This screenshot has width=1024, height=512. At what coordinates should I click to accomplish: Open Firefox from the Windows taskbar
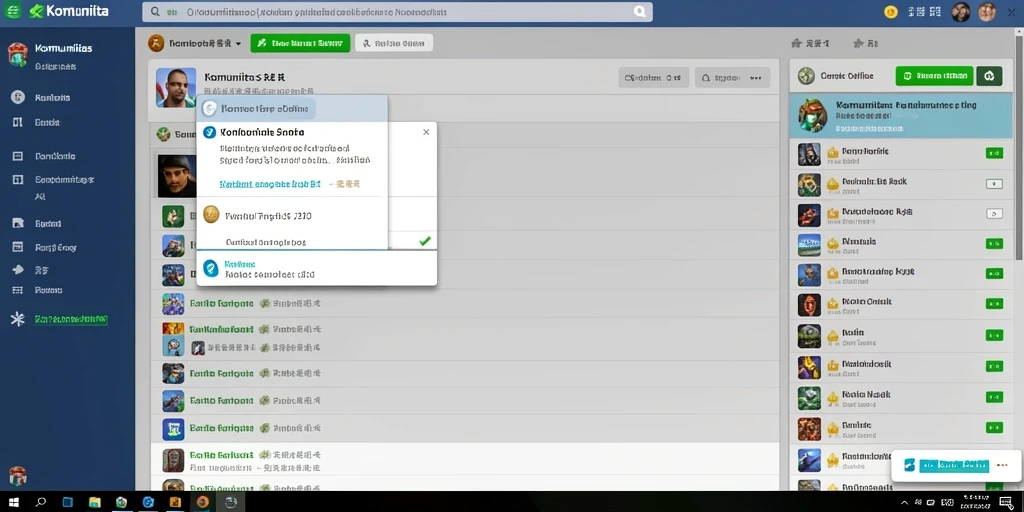pos(202,502)
